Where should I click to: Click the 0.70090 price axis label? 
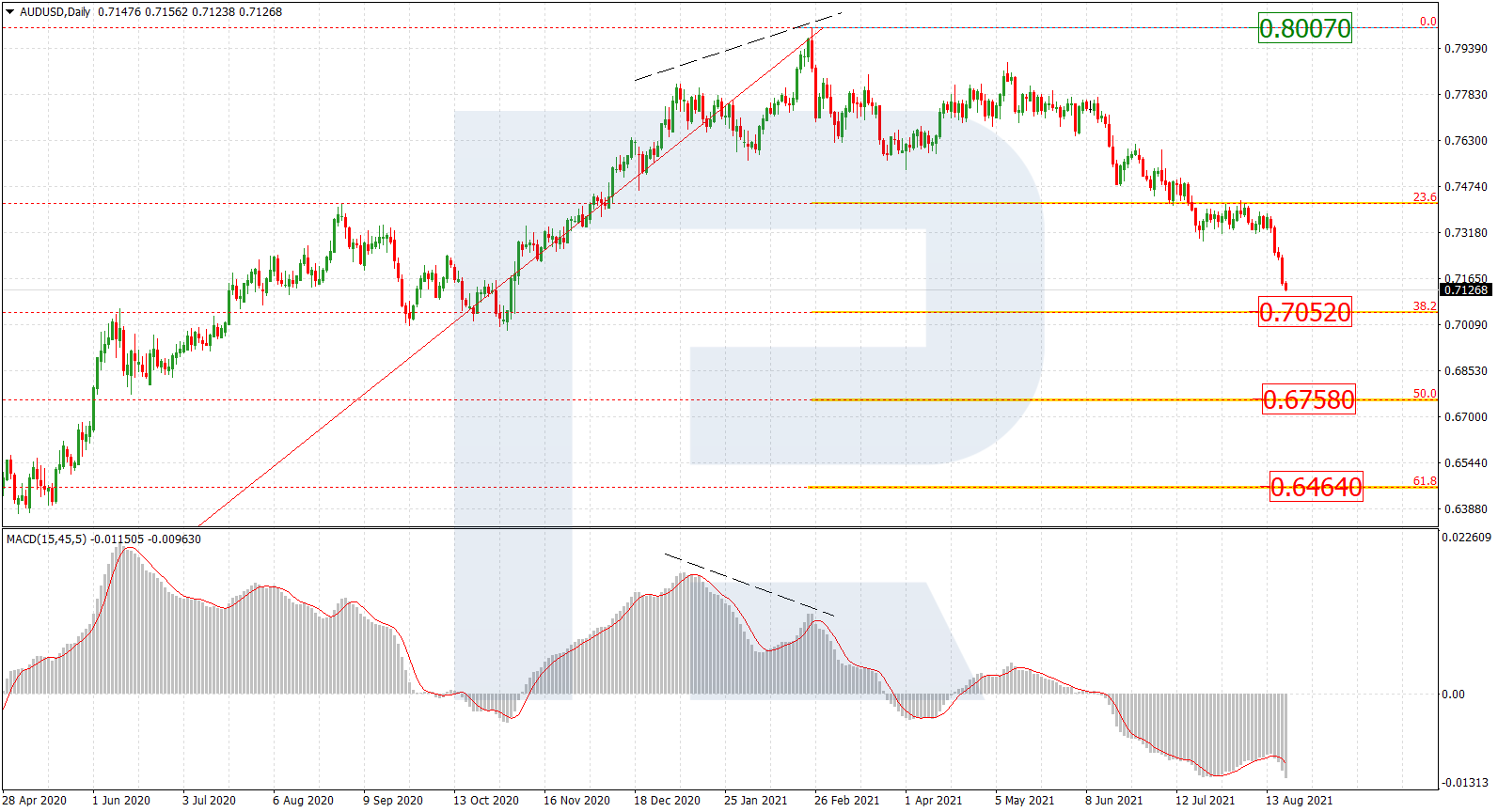[1466, 325]
